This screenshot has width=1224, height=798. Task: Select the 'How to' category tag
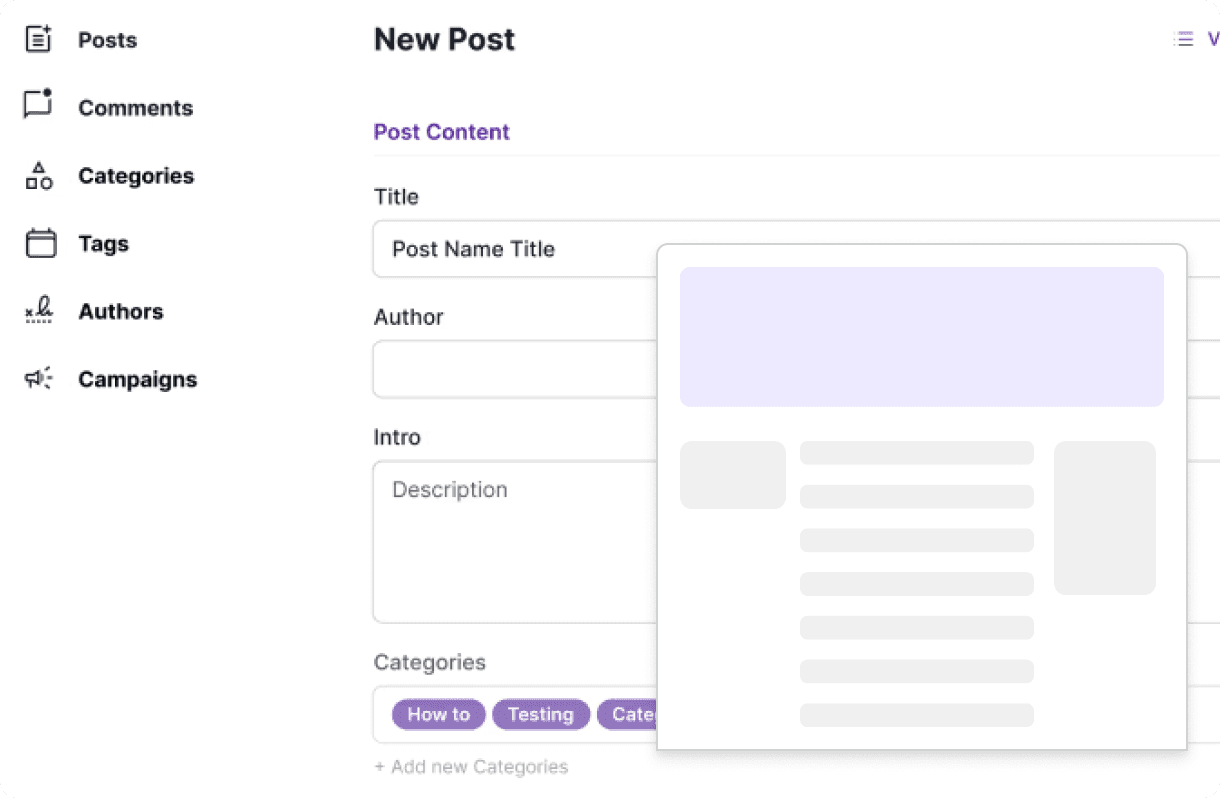click(x=439, y=714)
